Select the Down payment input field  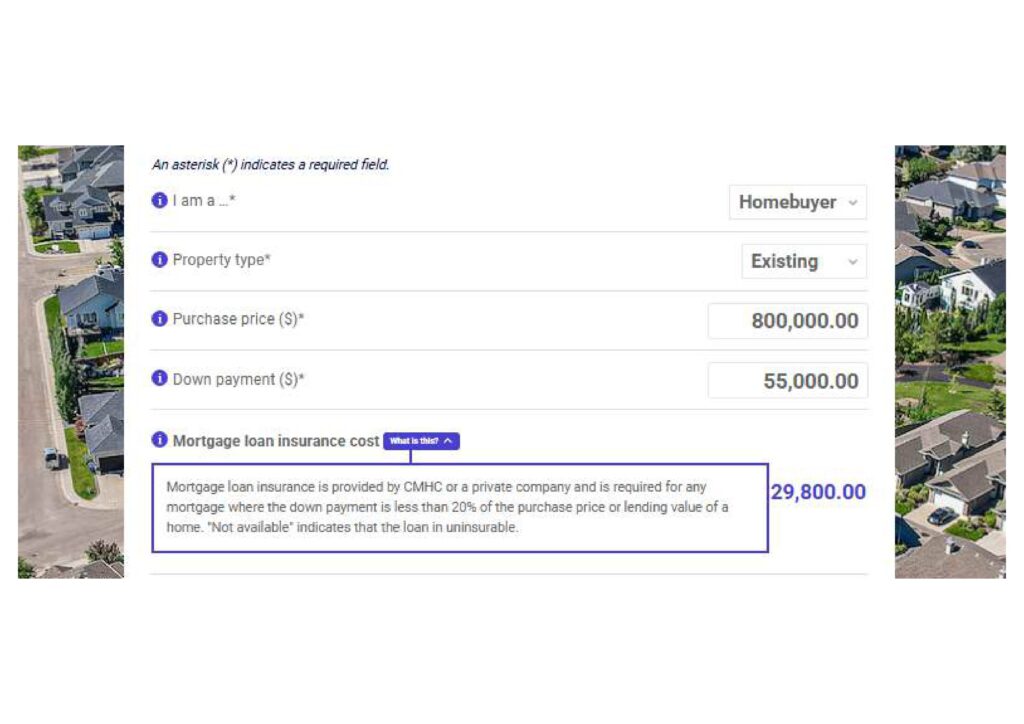coord(788,380)
